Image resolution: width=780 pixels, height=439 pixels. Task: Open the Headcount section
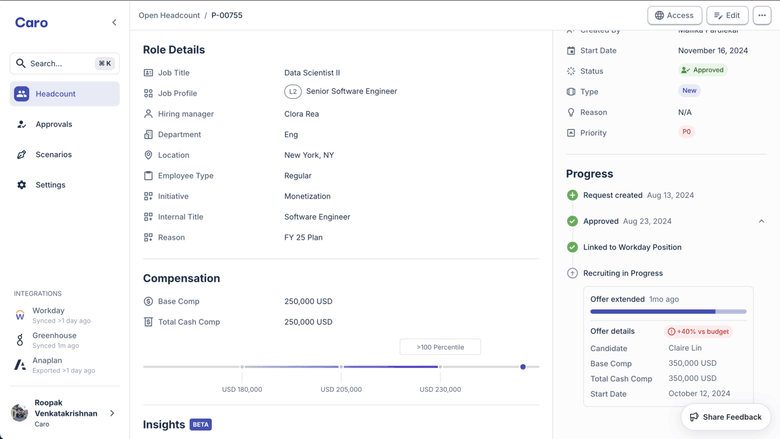pos(64,94)
